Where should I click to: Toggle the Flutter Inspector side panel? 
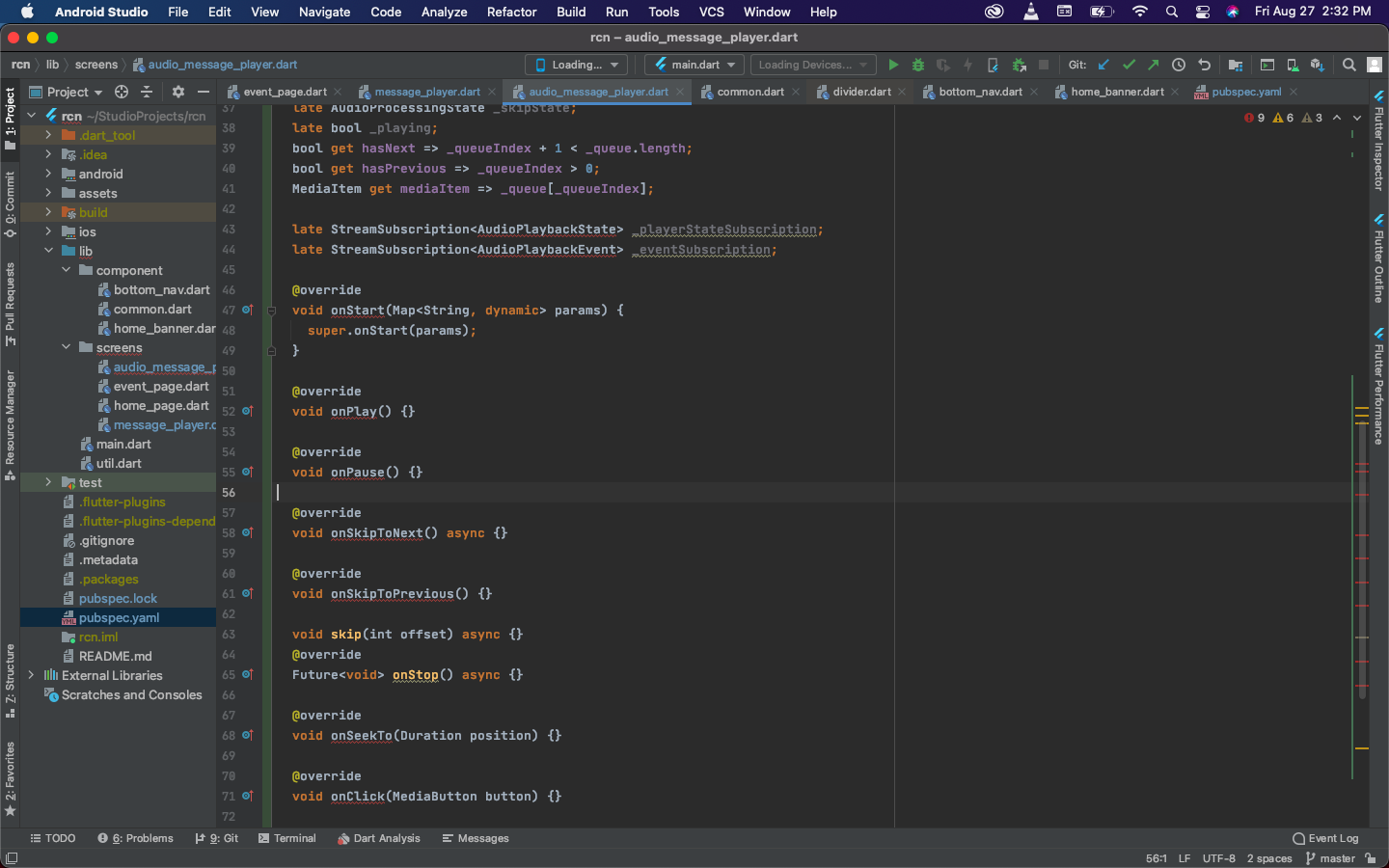(1378, 142)
